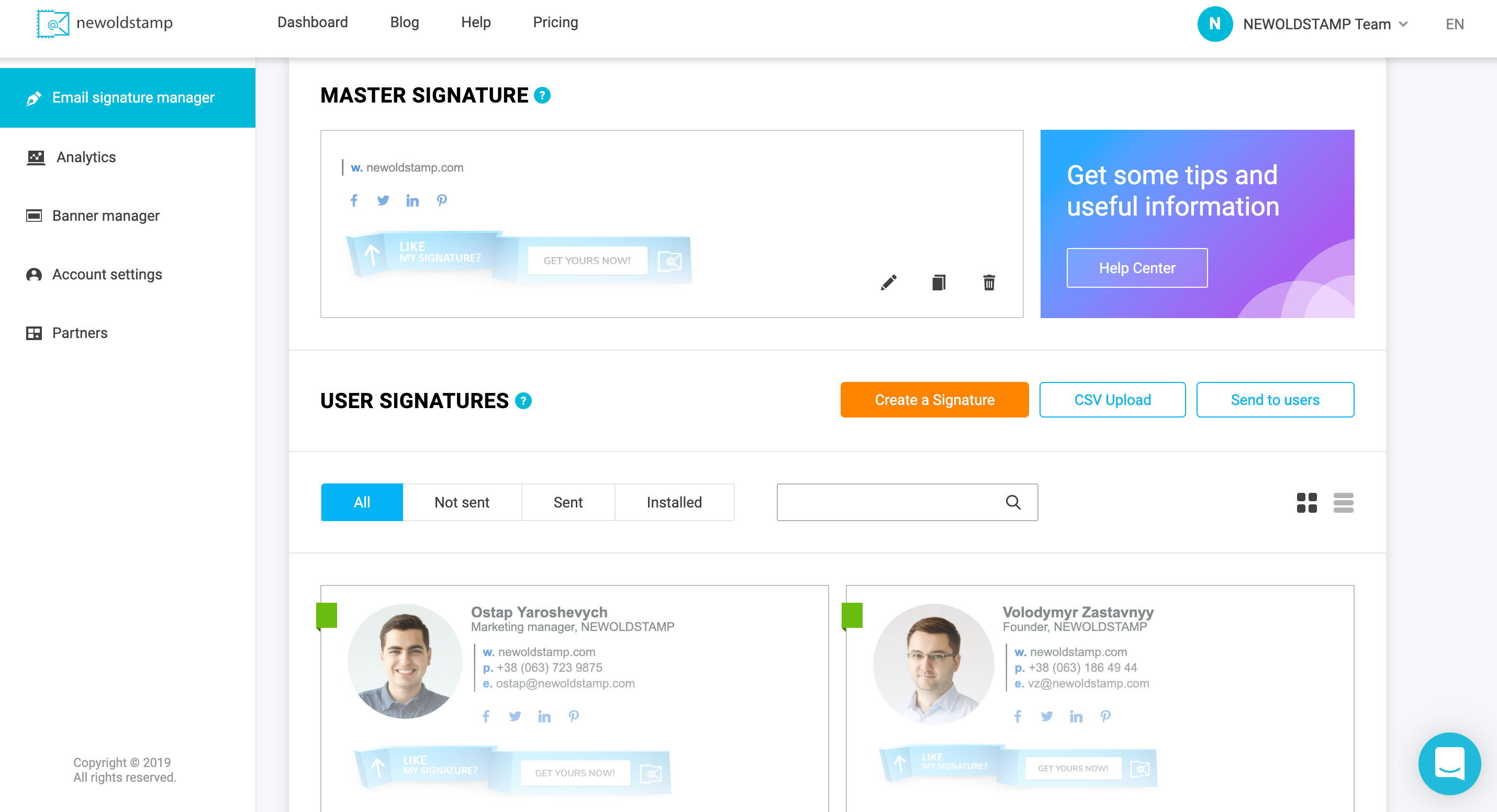This screenshot has height=812, width=1497.
Task: Click the Create a Signature button
Action: 934,400
